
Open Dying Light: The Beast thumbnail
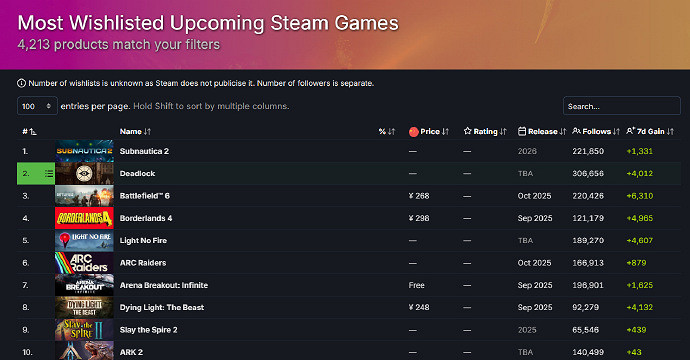click(84, 308)
